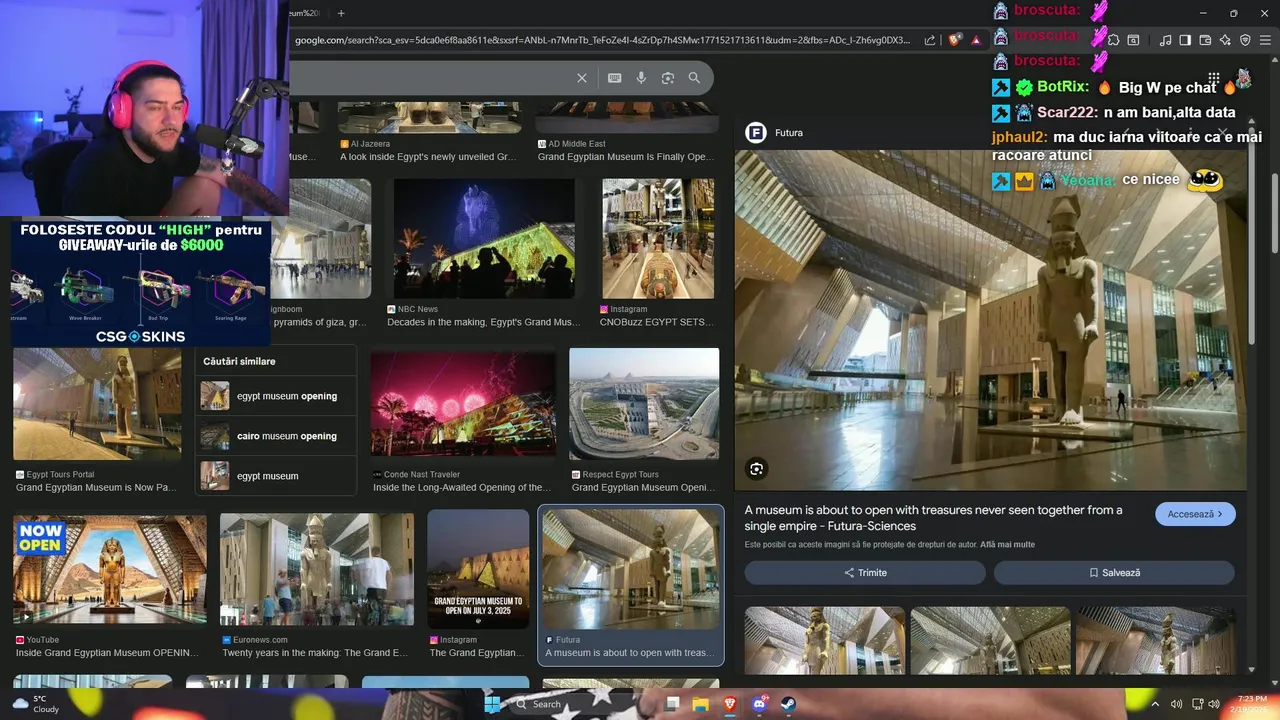Open Respect Egypt Tours aerial thumbnail
Image resolution: width=1280 pixels, height=720 pixels.
(x=644, y=404)
